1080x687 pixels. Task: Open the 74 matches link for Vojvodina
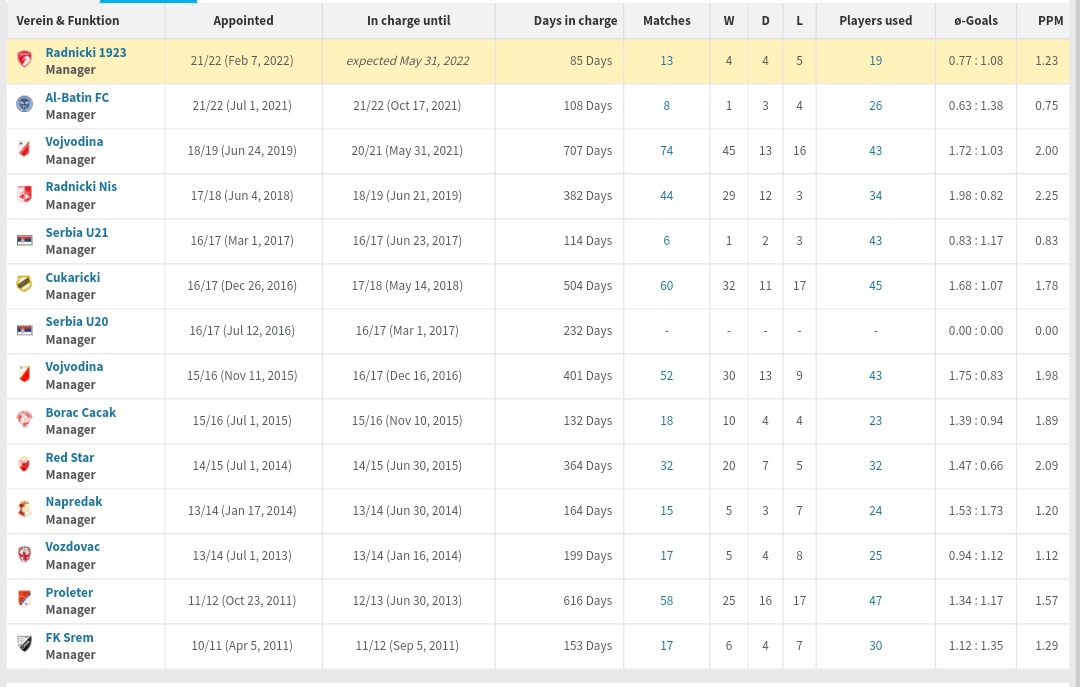point(666,150)
